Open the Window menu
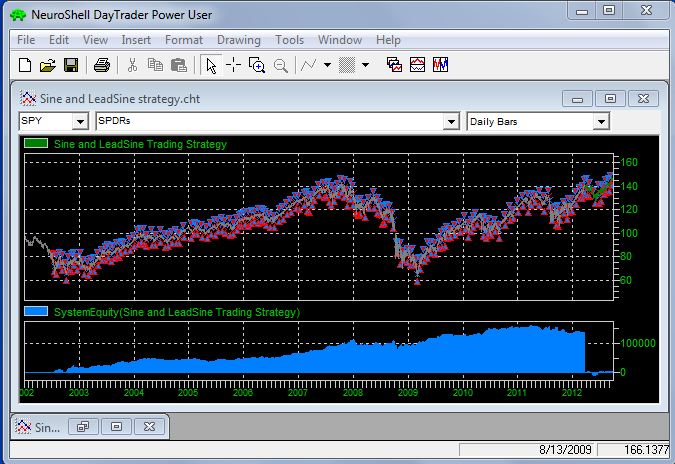675x464 pixels. [x=340, y=40]
